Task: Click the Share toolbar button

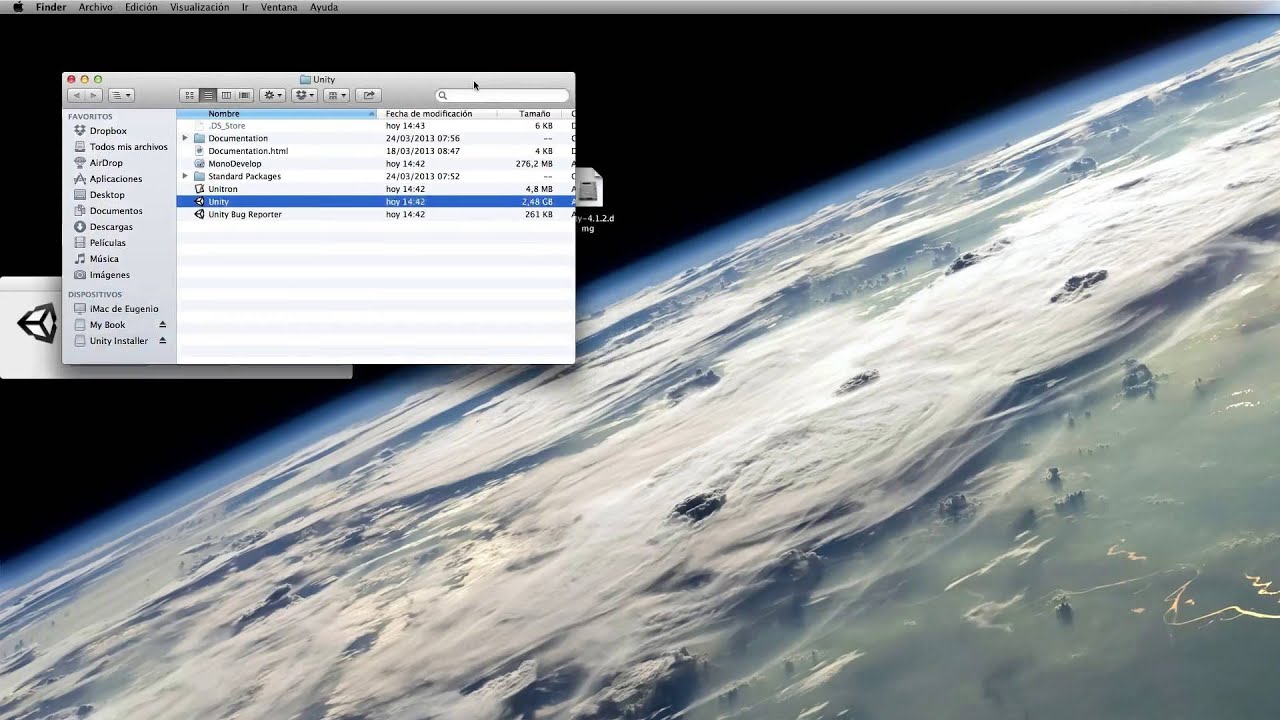Action: tap(368, 95)
